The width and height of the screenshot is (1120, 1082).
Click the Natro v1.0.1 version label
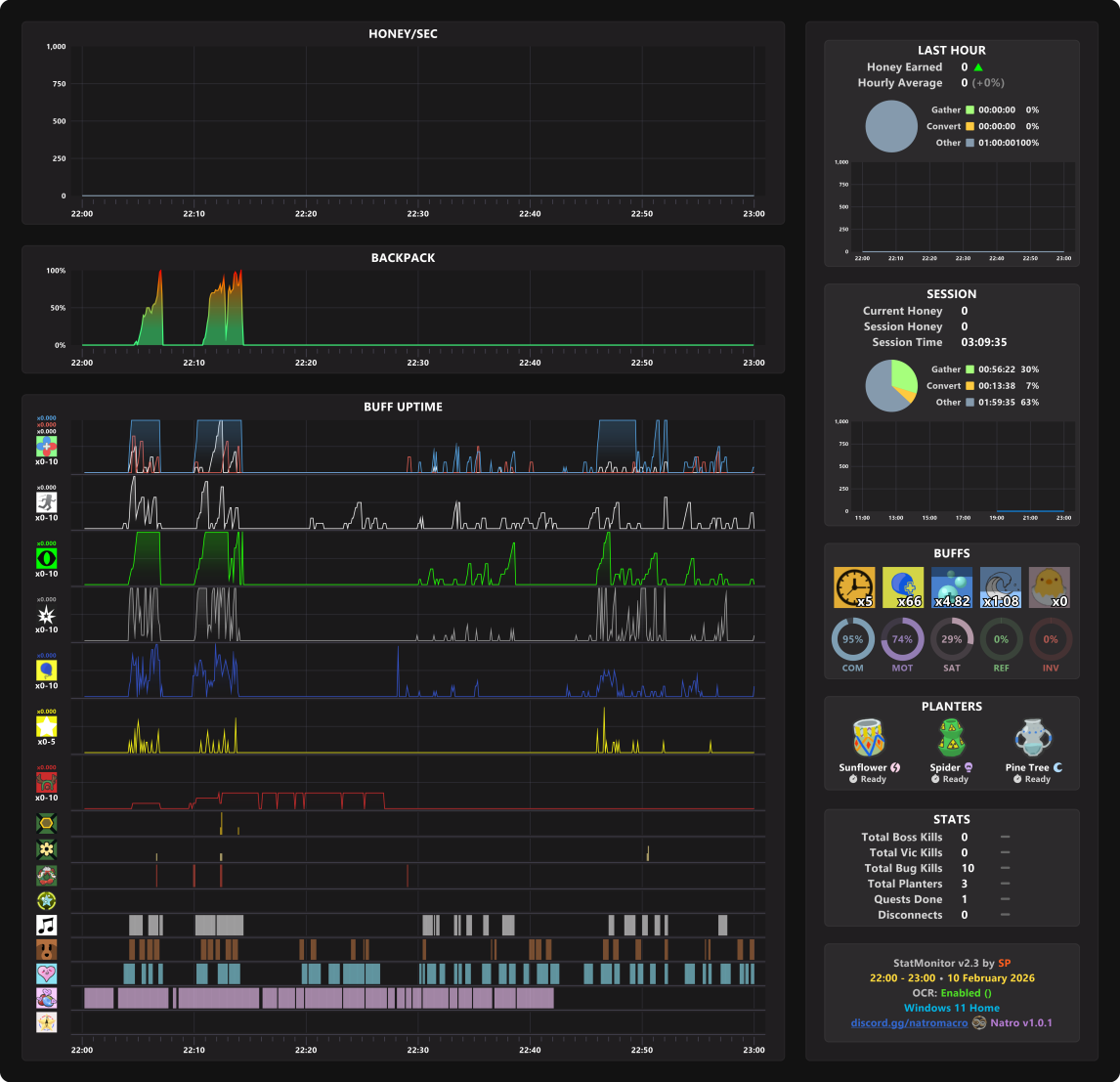[1020, 1022]
